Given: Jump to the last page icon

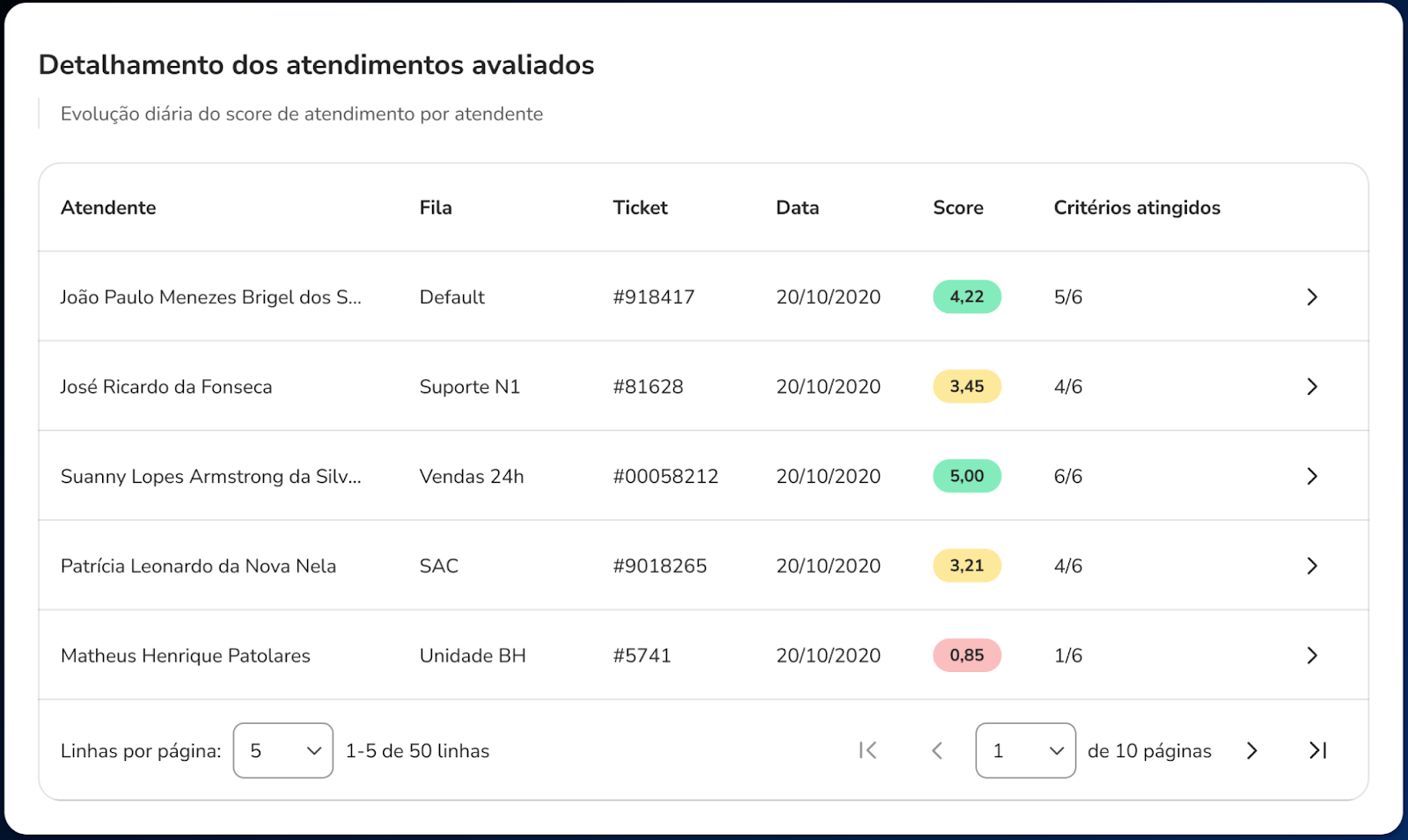Looking at the screenshot, I should click(1317, 750).
